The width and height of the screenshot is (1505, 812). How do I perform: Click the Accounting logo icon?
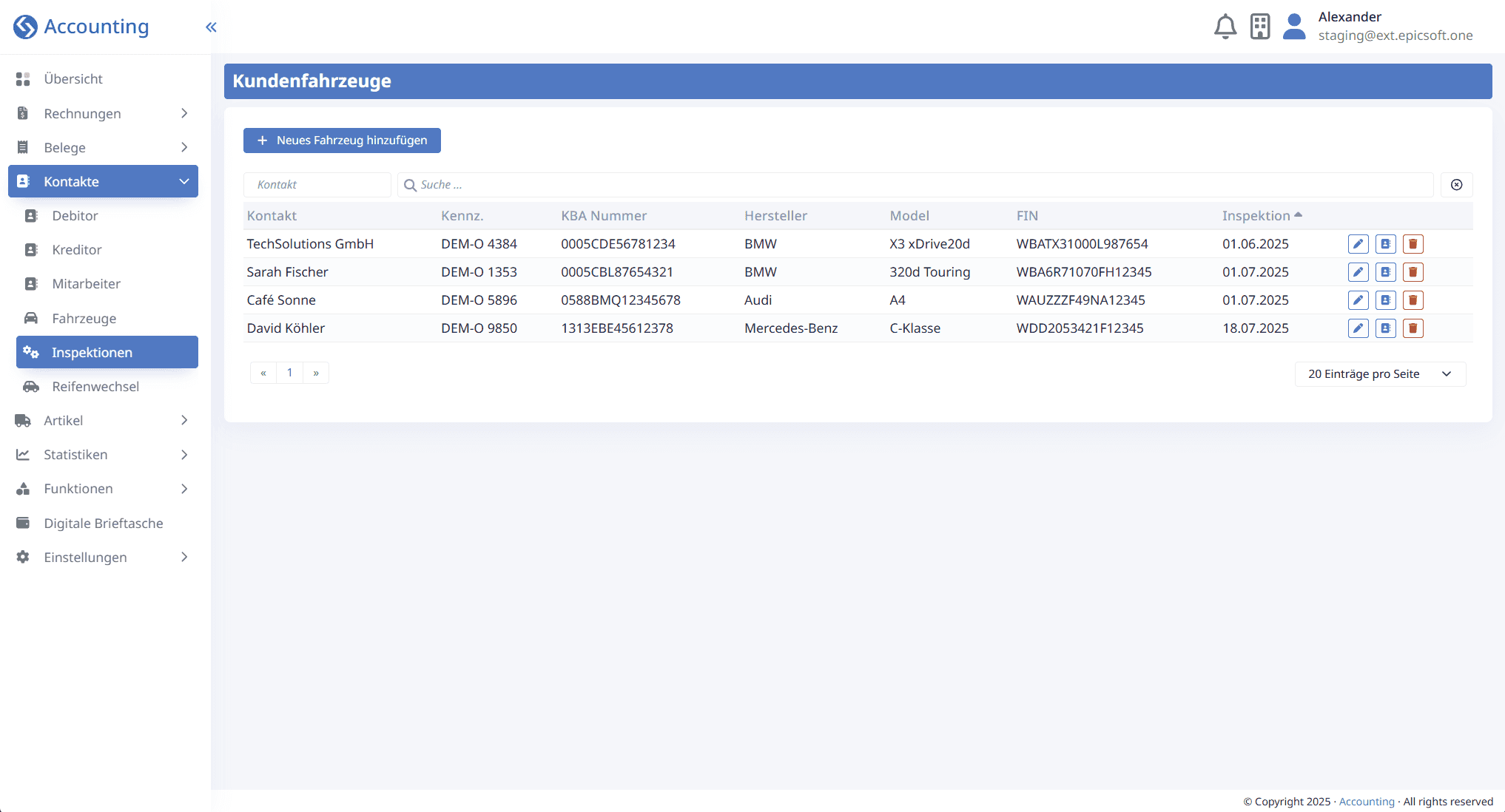tap(25, 27)
